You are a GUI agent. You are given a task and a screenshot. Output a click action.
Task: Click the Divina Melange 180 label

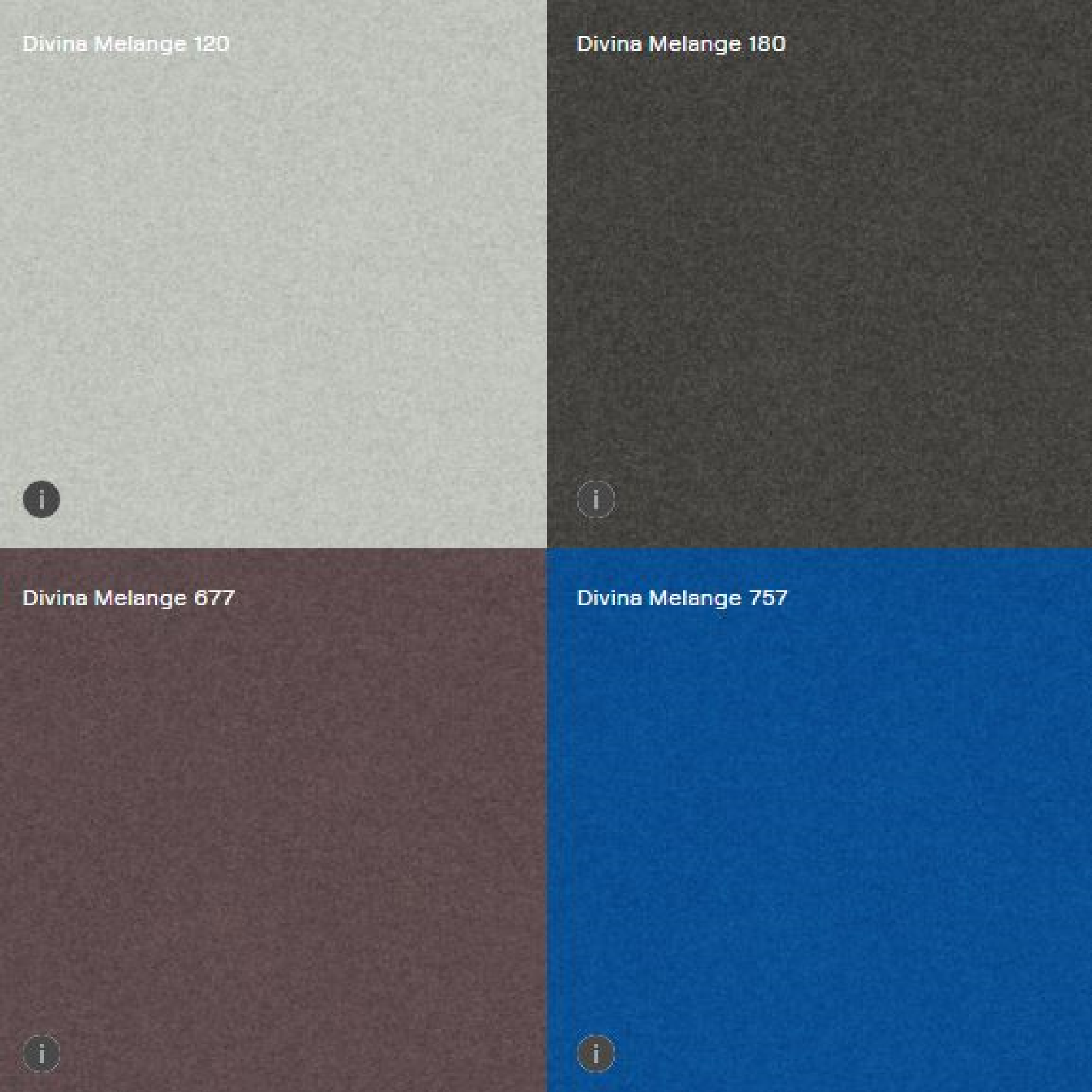click(x=681, y=44)
